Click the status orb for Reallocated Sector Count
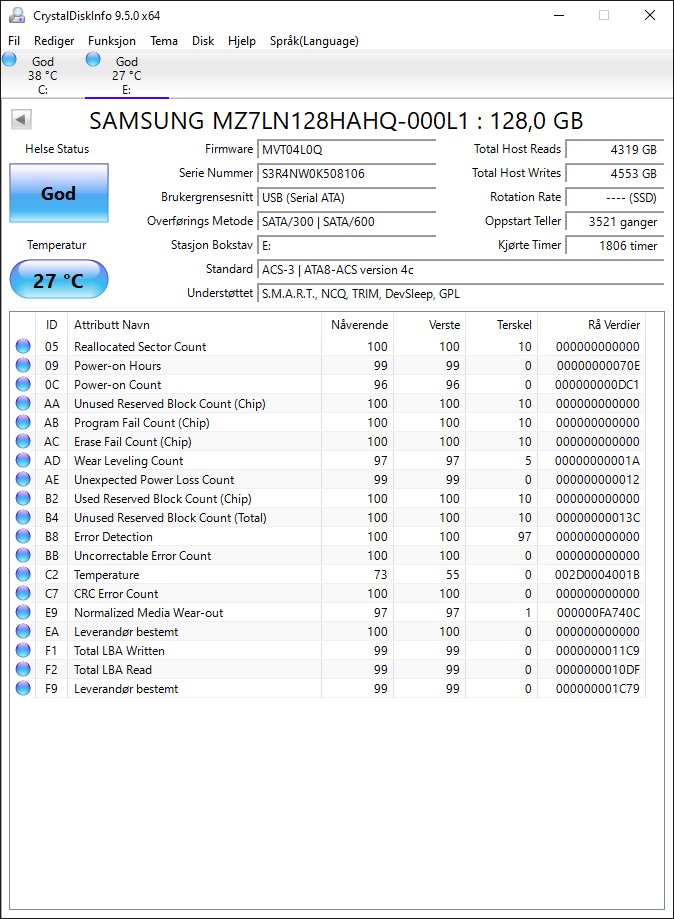 pyautogui.click(x=23, y=346)
